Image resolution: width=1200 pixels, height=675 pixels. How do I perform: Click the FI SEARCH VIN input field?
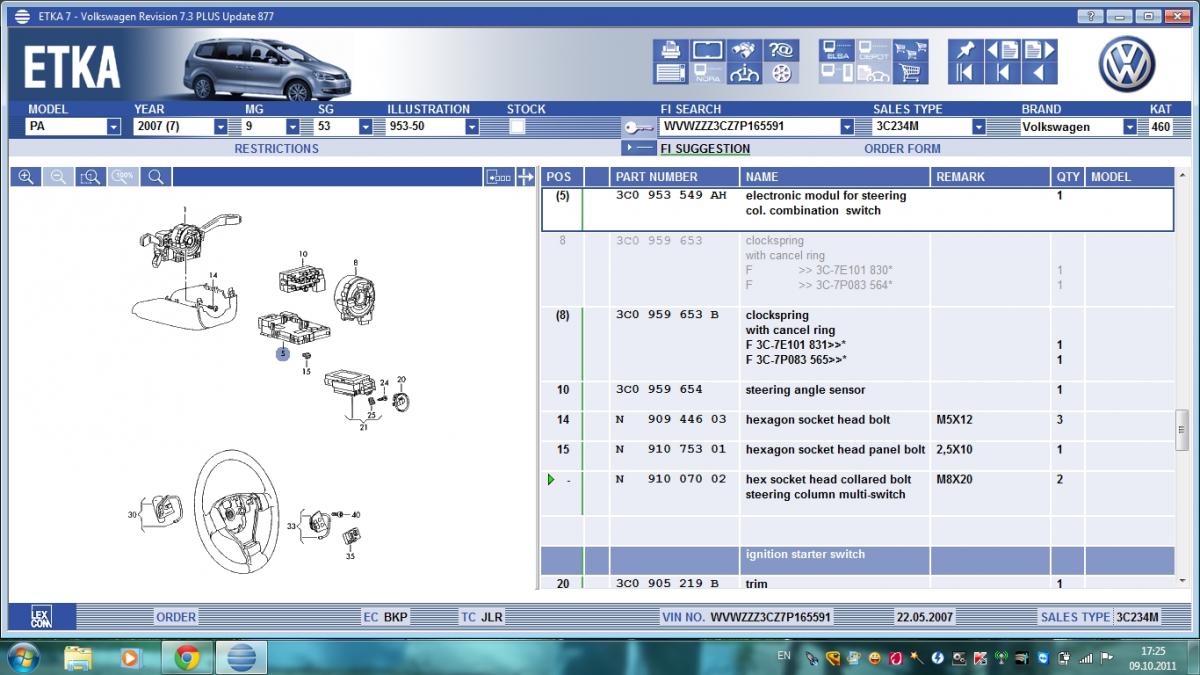pos(749,127)
